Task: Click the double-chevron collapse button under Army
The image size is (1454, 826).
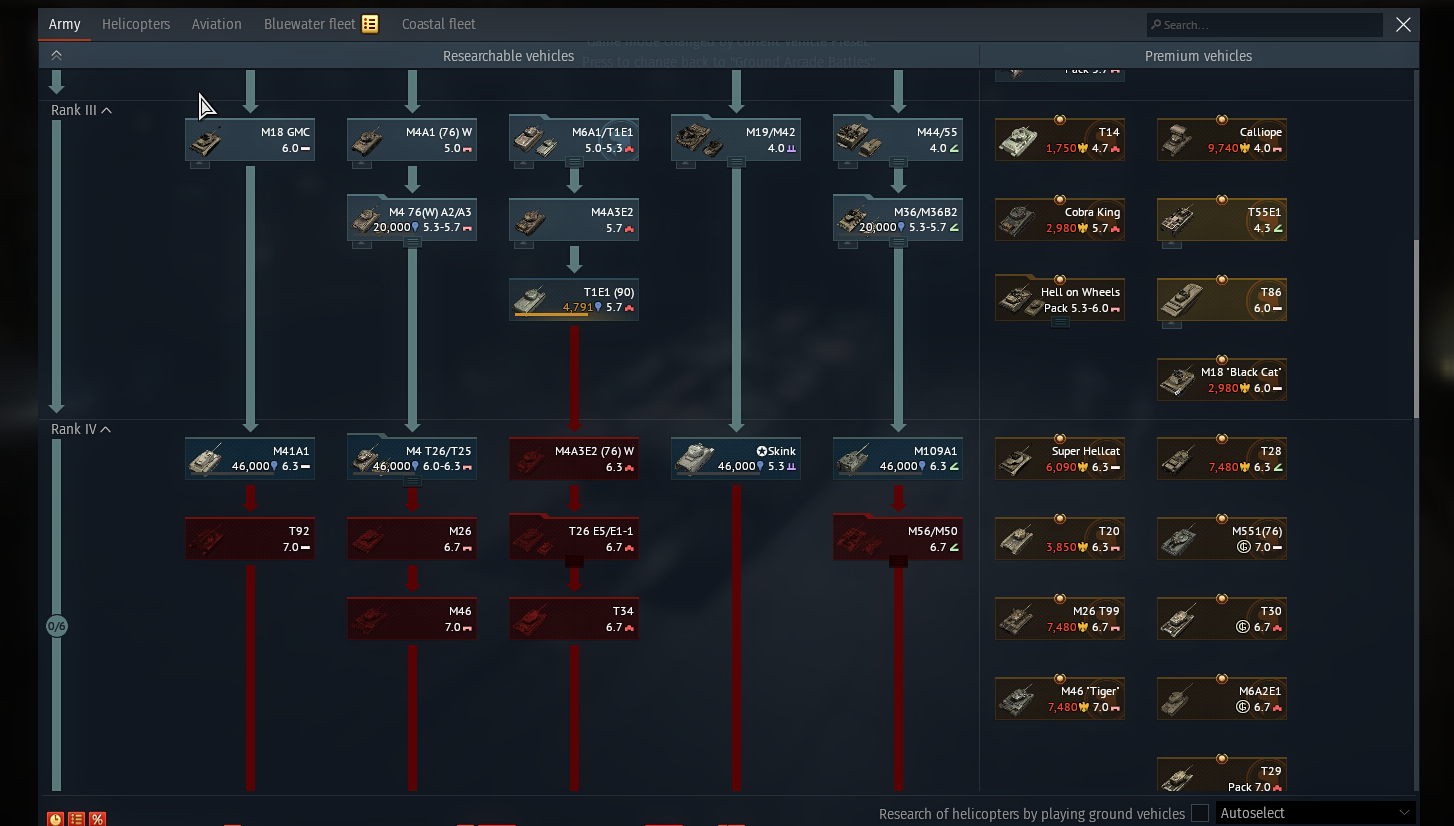Action: (x=56, y=56)
